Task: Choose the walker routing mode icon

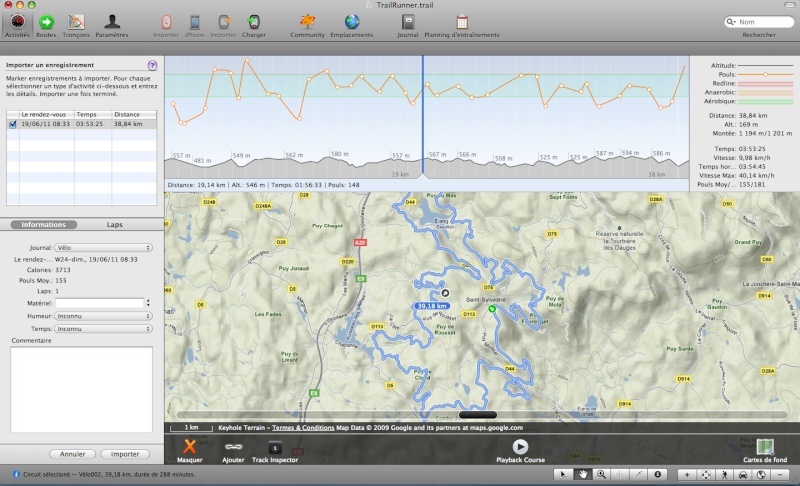Action: pyautogui.click(x=724, y=474)
